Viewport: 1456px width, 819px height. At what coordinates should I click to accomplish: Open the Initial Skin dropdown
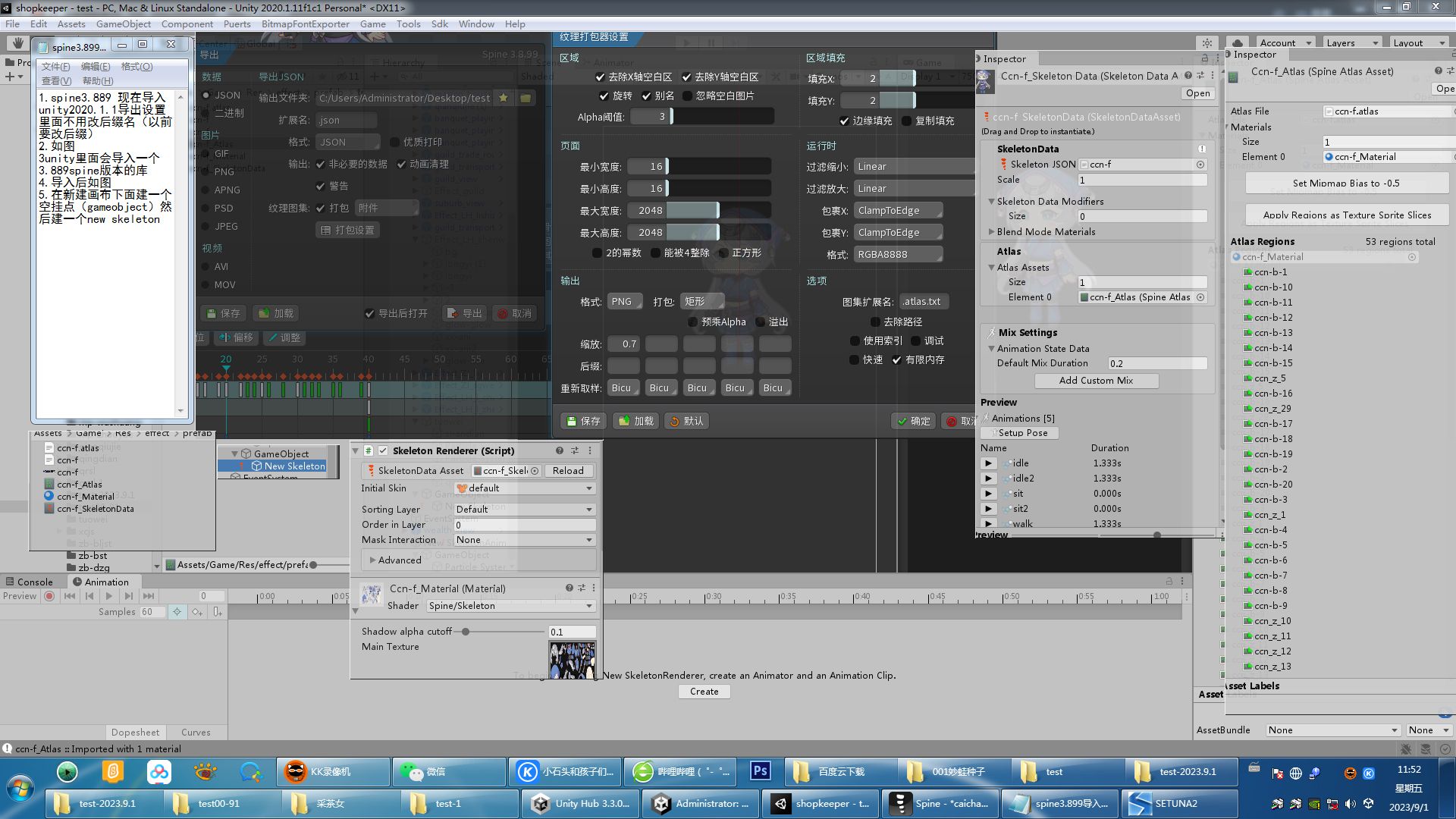pos(524,488)
